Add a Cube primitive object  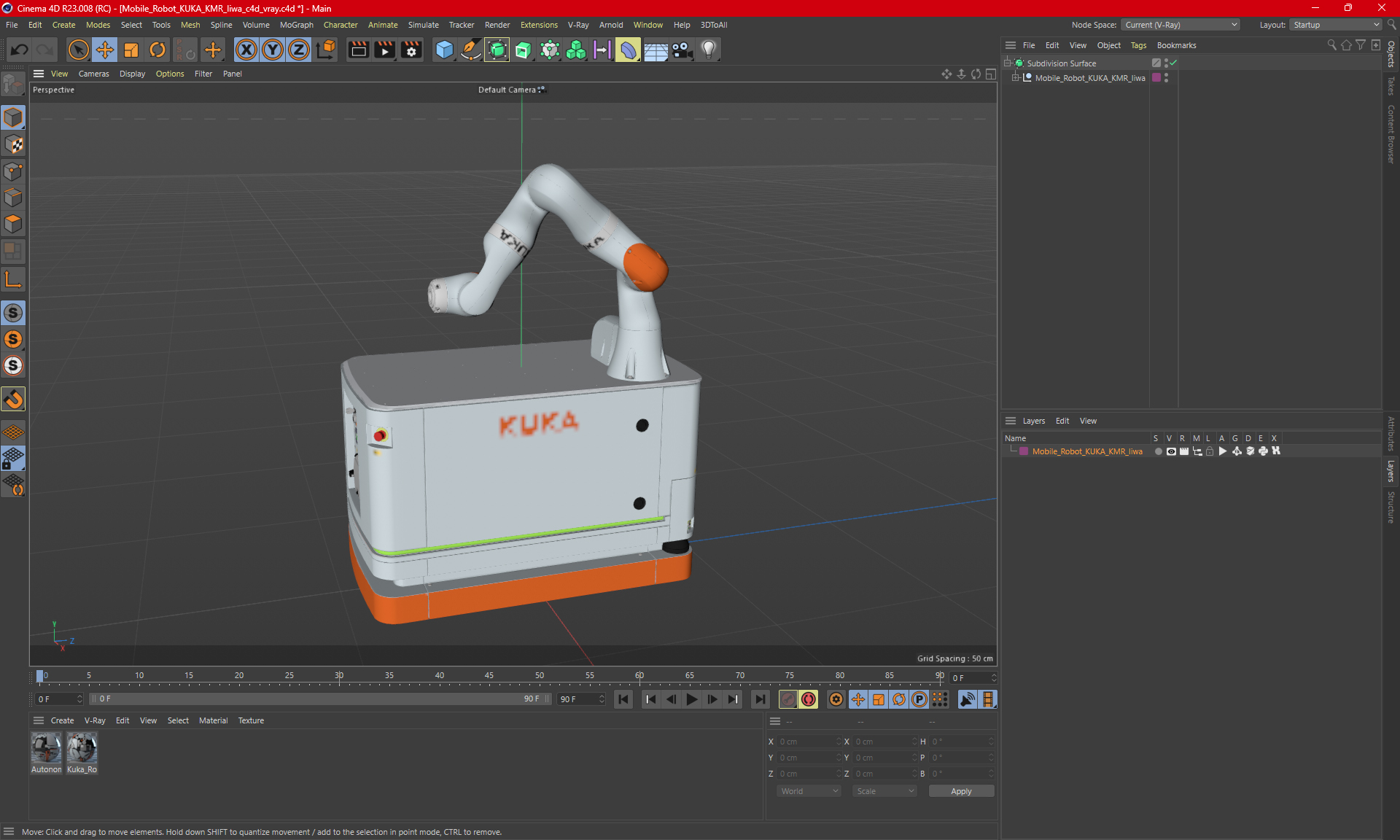444,50
